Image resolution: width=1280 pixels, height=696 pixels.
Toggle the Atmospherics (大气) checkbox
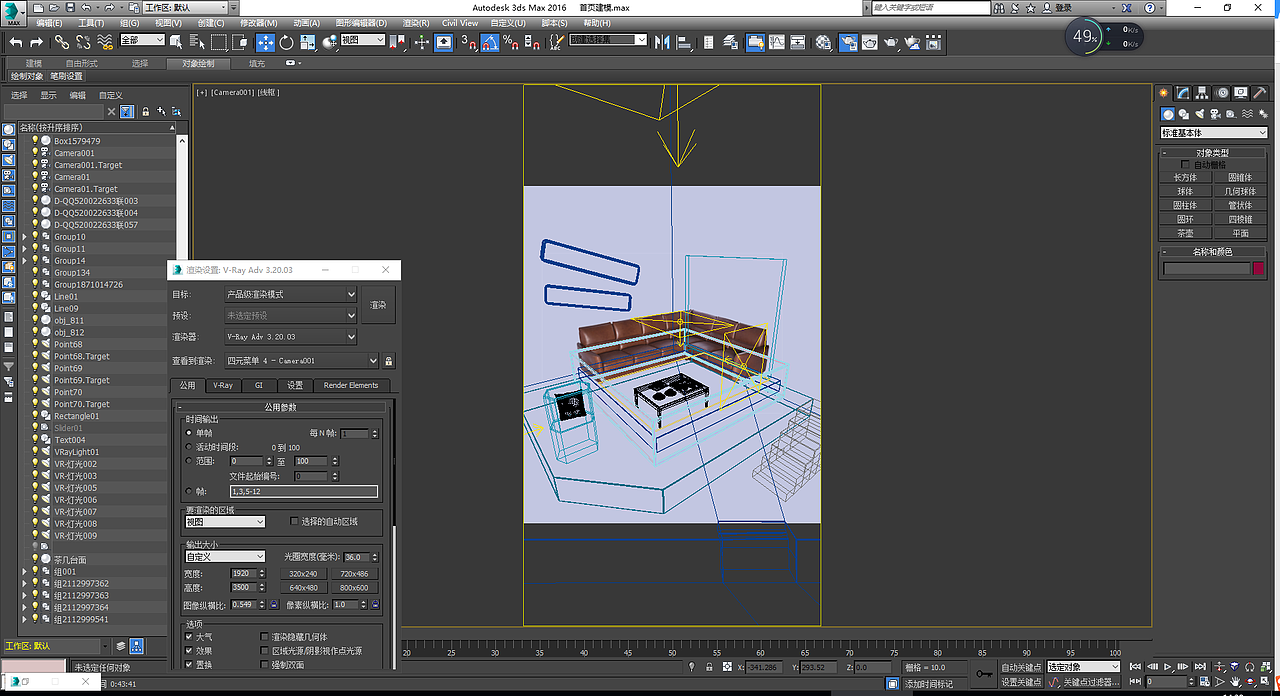190,637
